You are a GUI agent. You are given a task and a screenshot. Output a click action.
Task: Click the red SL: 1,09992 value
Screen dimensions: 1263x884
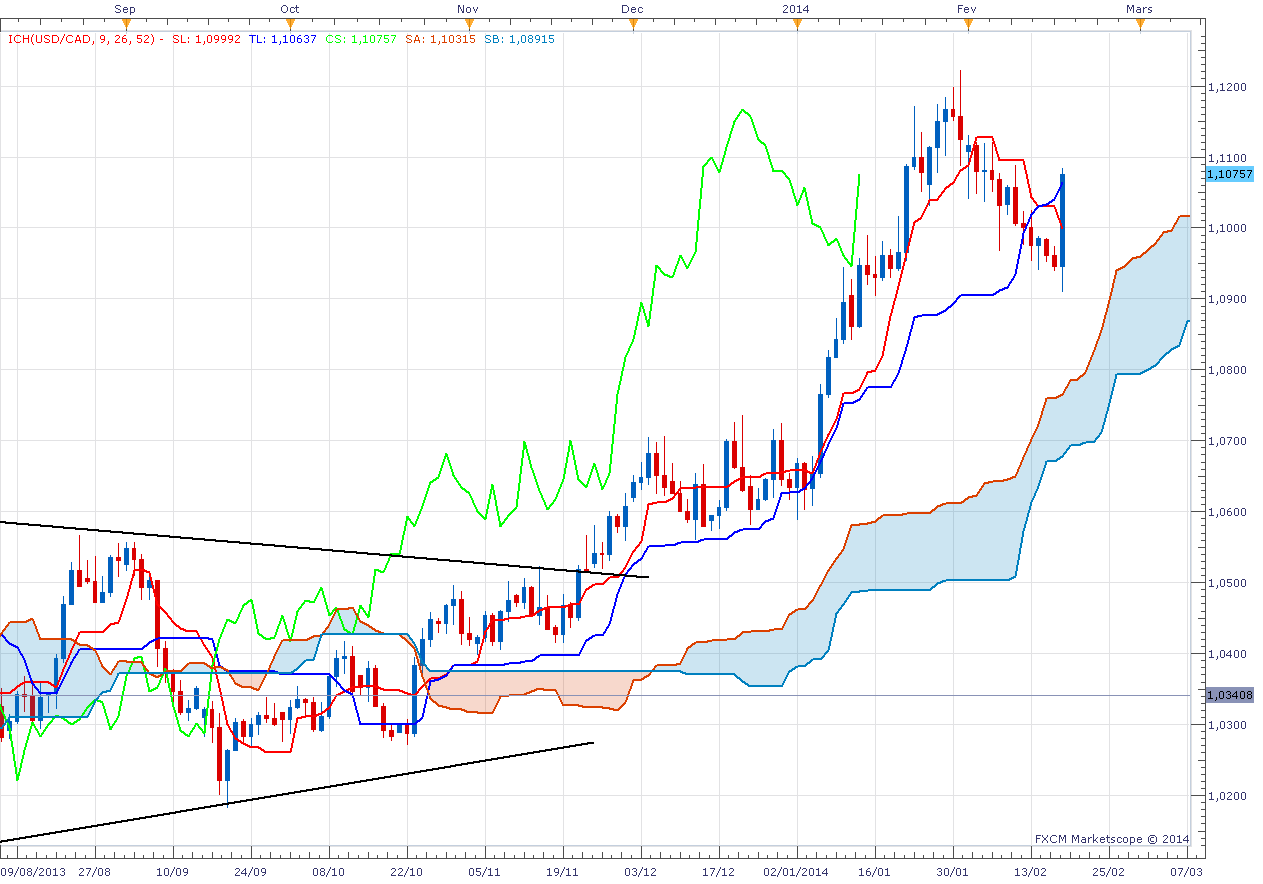[206, 39]
